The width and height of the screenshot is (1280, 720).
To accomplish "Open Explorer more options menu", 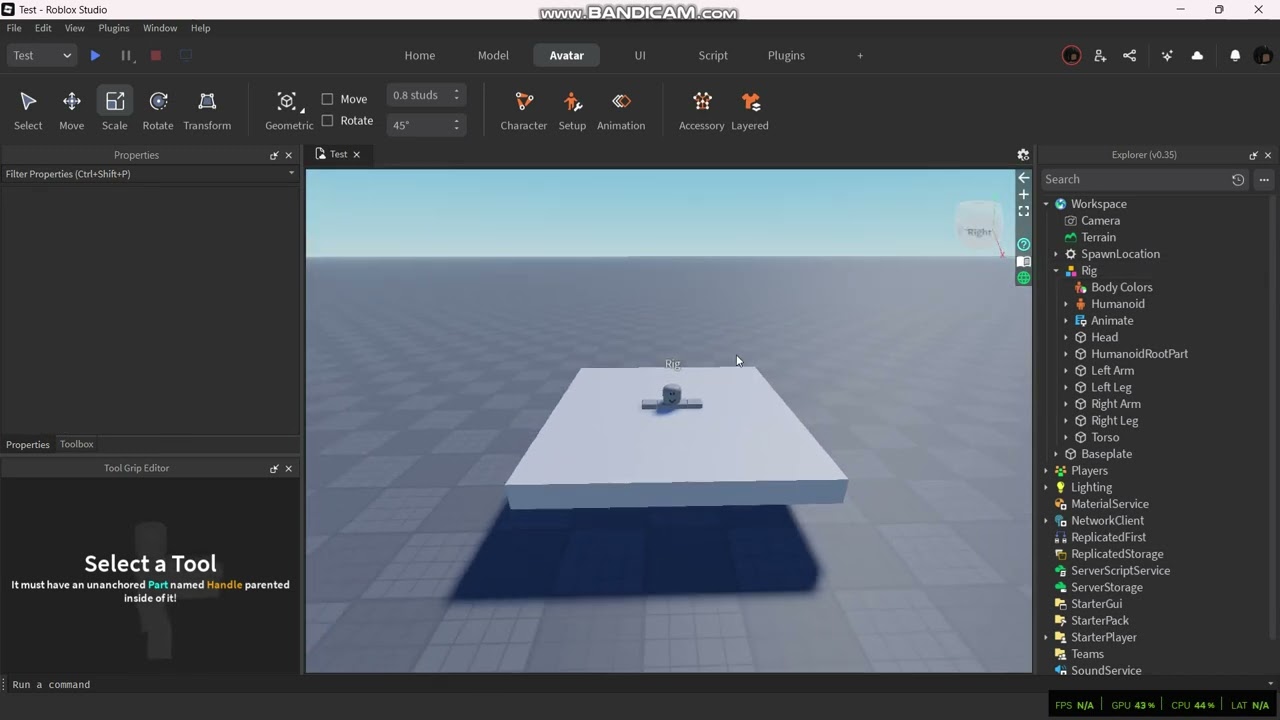I will [x=1264, y=180].
